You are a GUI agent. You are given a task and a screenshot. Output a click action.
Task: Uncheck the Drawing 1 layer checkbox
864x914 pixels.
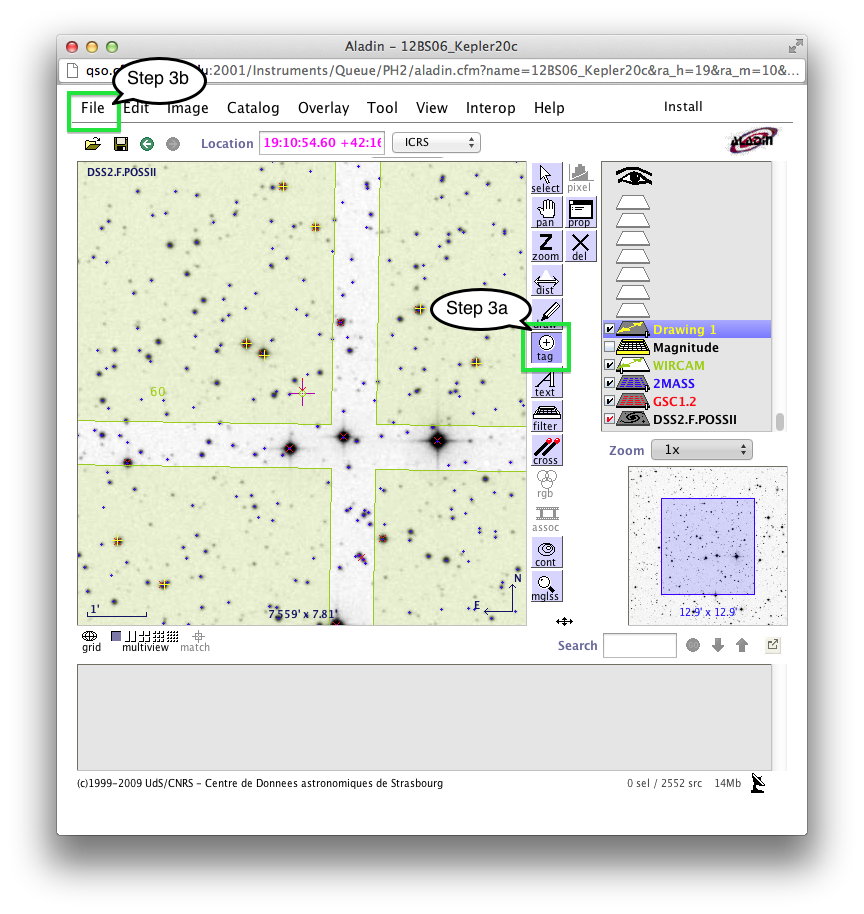coord(609,329)
